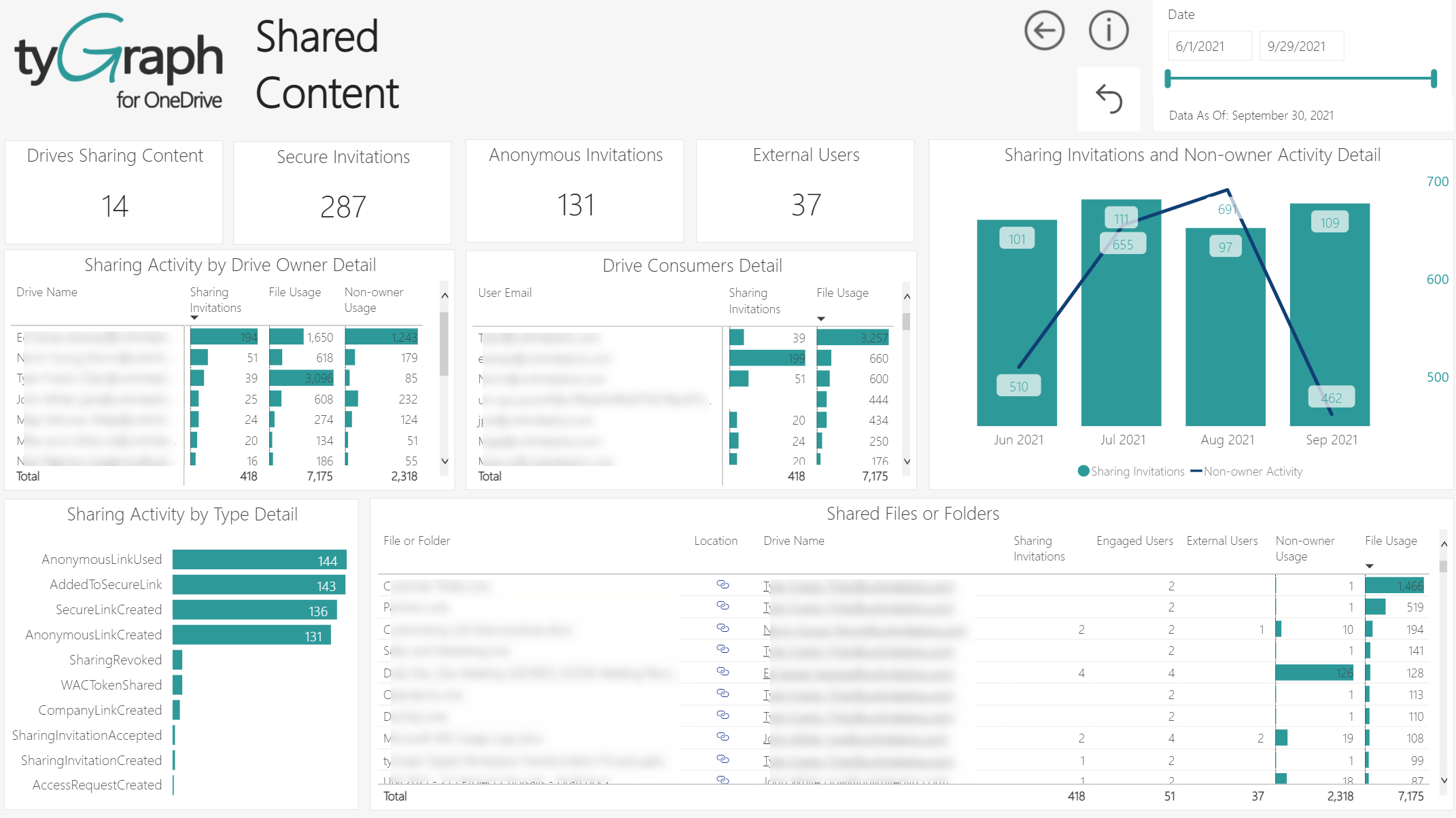Toggle Non-owner Activity legend item
Image resolution: width=1456 pixels, height=818 pixels.
click(1252, 472)
